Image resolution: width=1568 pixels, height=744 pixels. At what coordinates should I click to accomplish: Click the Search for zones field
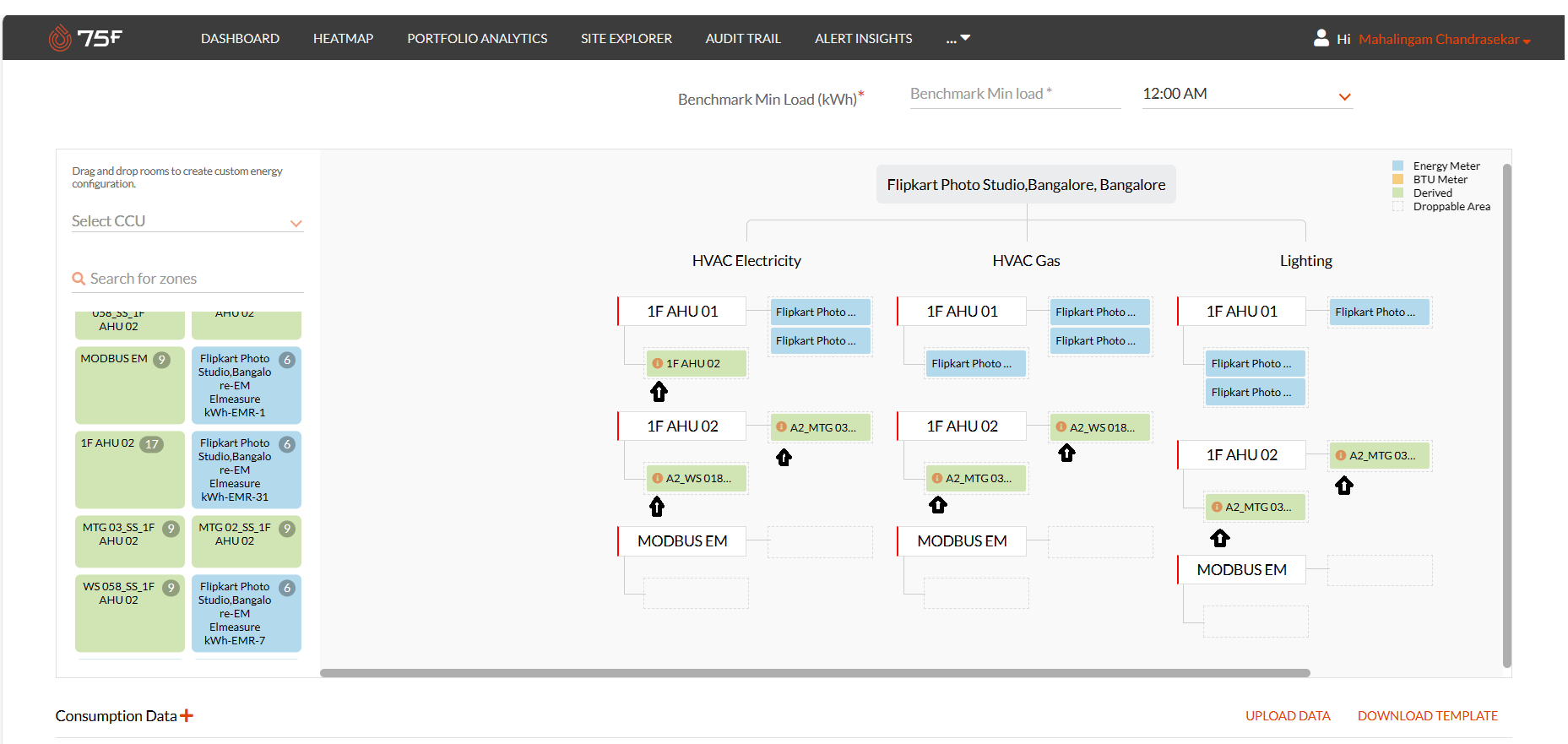[x=187, y=279]
